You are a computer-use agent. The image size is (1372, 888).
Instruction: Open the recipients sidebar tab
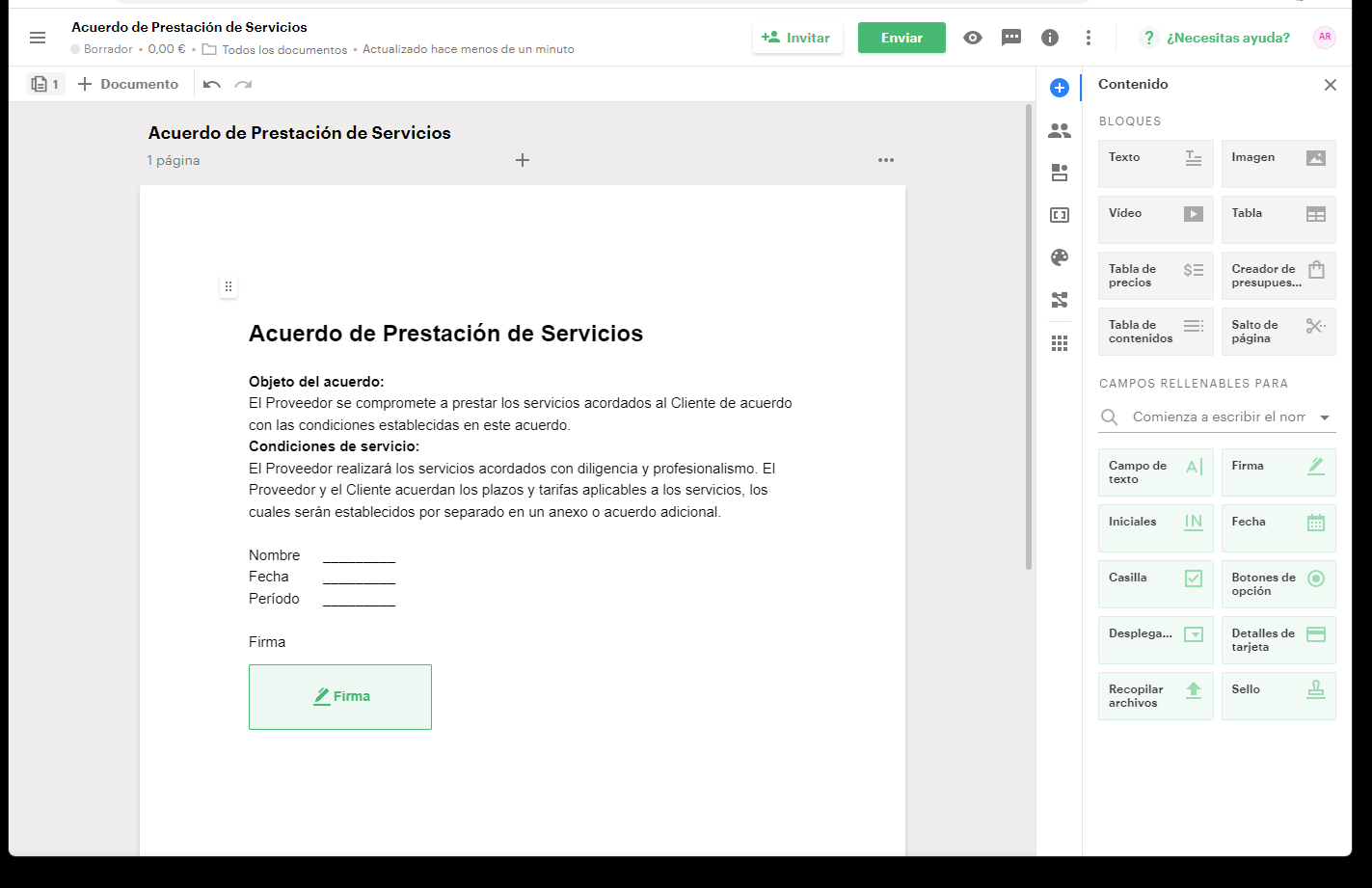(1060, 130)
